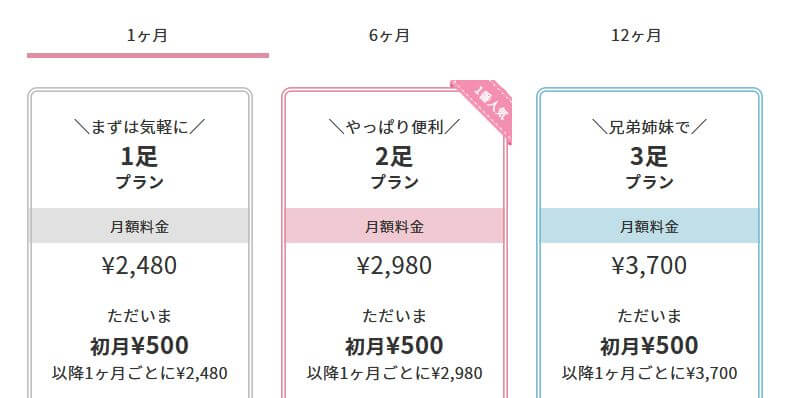Click the blue 月額料金 header bar
Image resolution: width=791 pixels, height=398 pixels.
point(649,226)
